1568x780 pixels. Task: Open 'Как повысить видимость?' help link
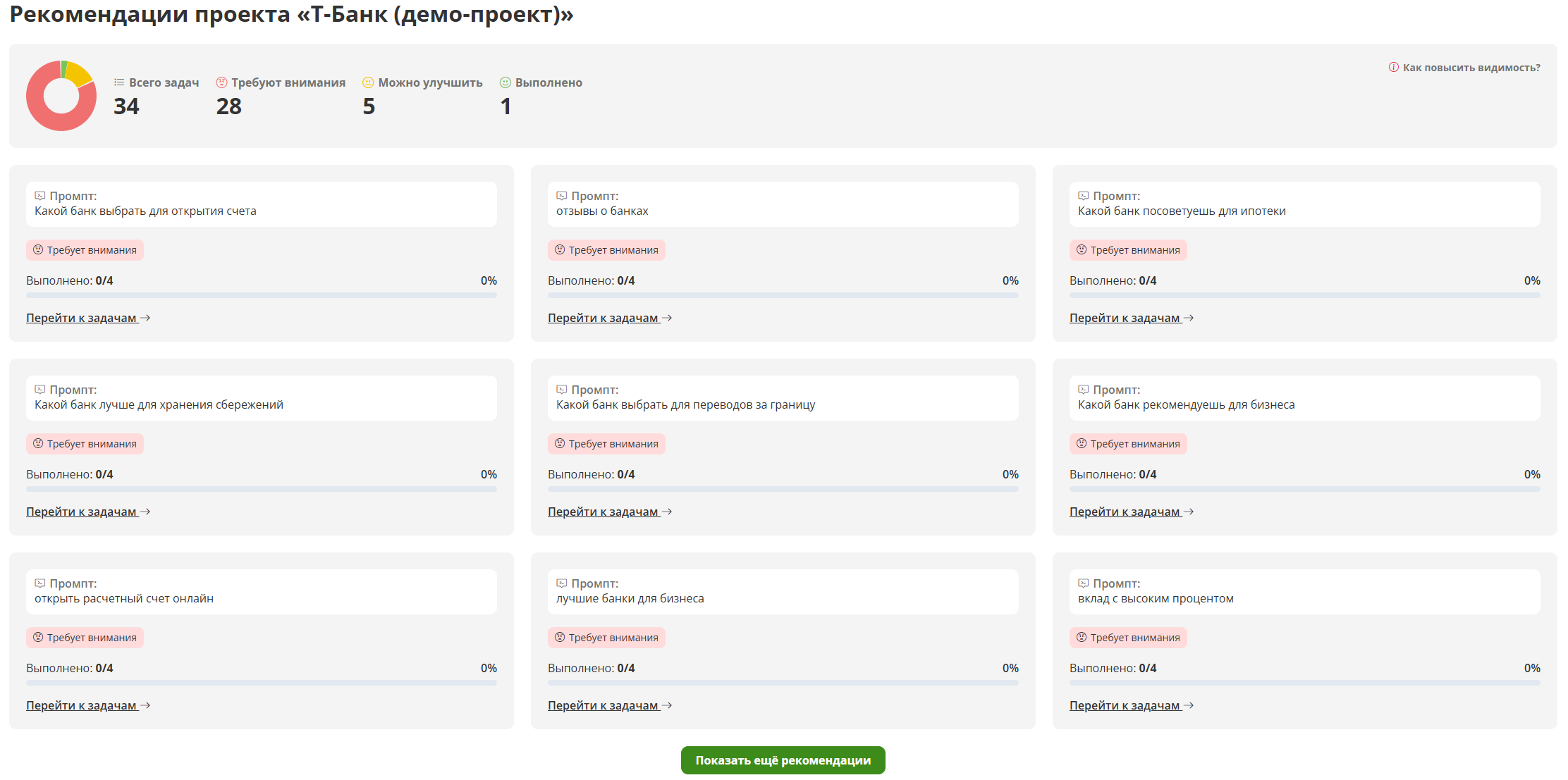1471,68
